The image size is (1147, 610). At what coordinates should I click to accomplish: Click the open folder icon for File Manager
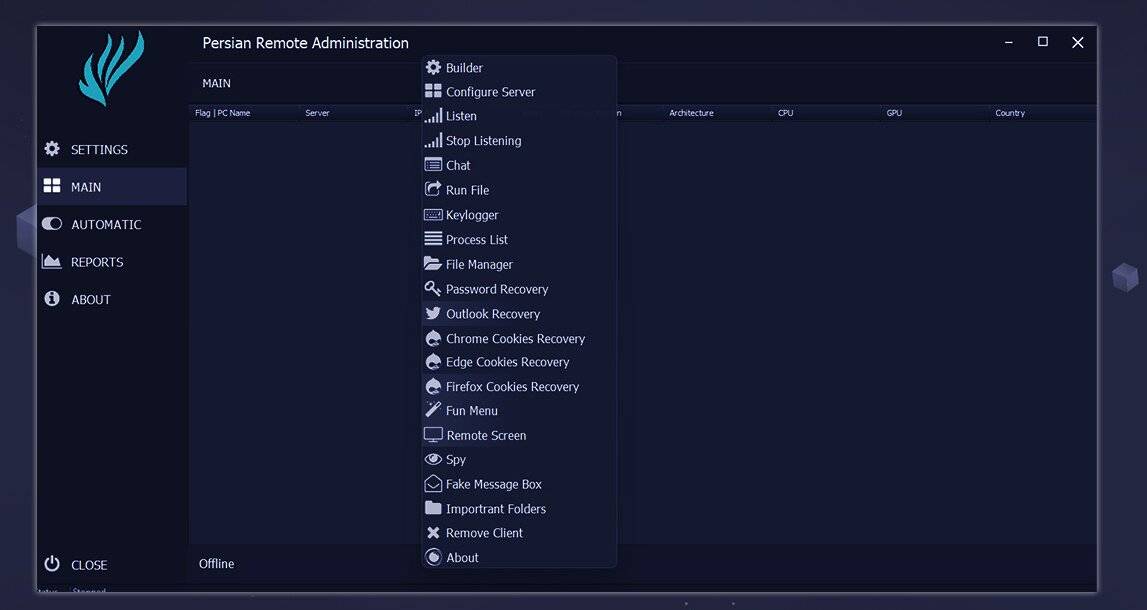pyautogui.click(x=433, y=263)
